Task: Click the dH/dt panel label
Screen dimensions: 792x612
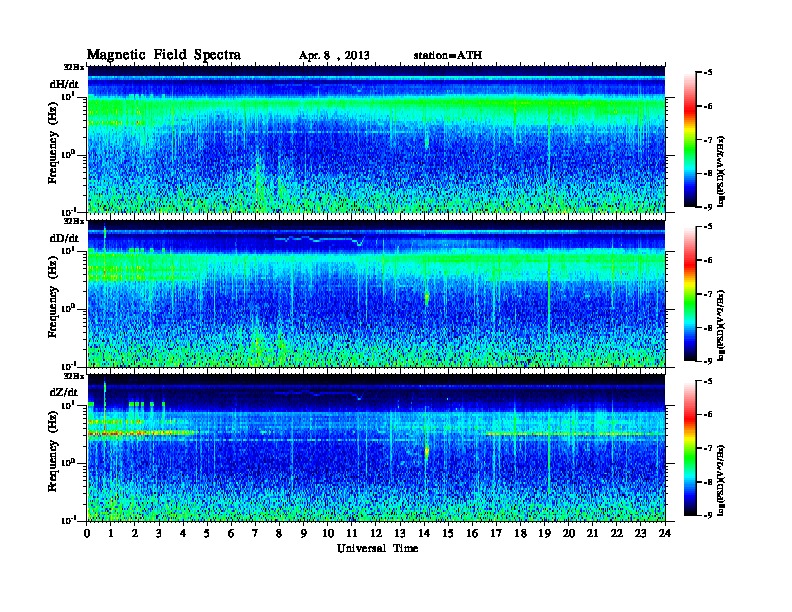Action: [x=64, y=84]
